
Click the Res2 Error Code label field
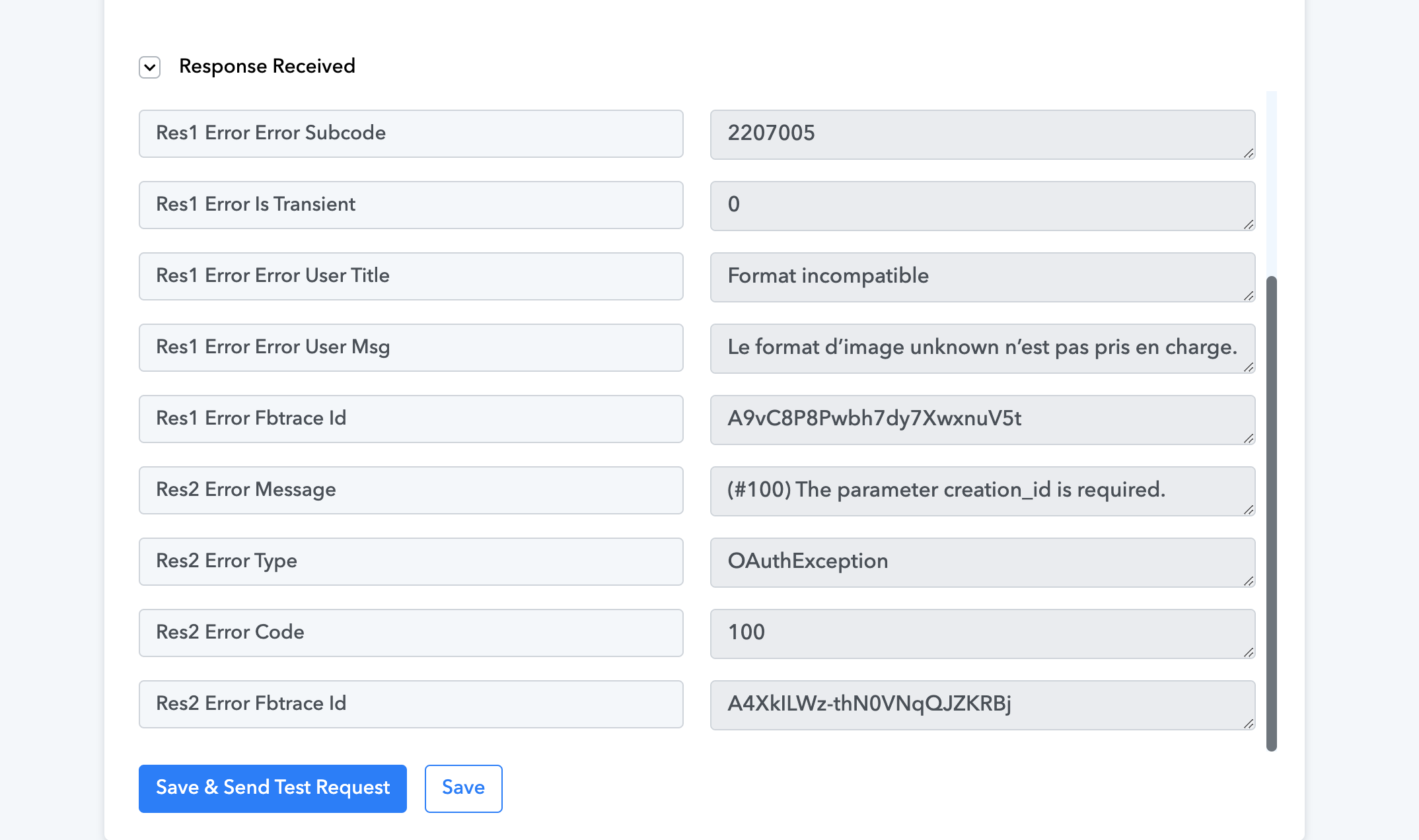(x=411, y=633)
